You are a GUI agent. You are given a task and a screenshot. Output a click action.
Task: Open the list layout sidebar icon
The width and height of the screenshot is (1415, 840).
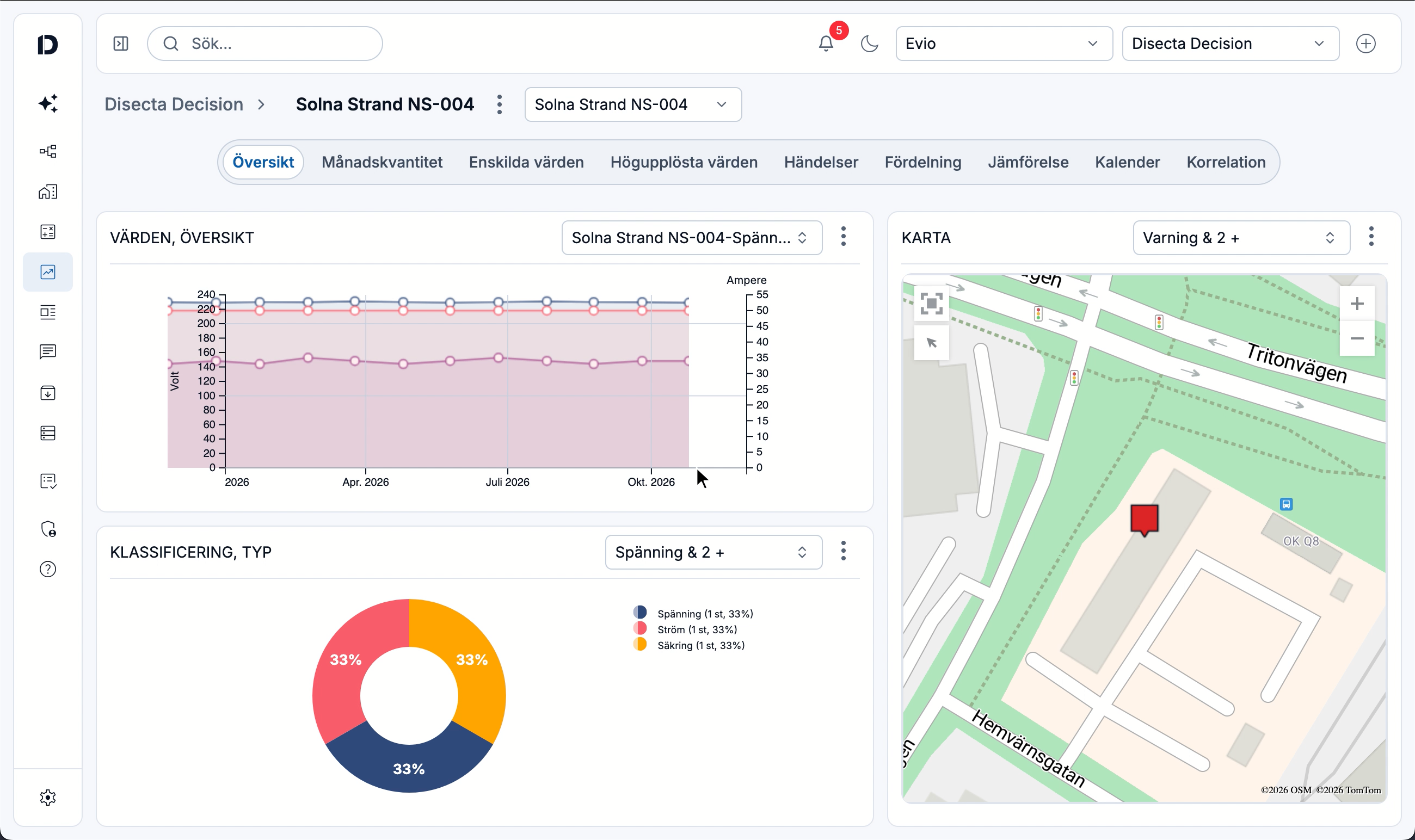pyautogui.click(x=48, y=312)
